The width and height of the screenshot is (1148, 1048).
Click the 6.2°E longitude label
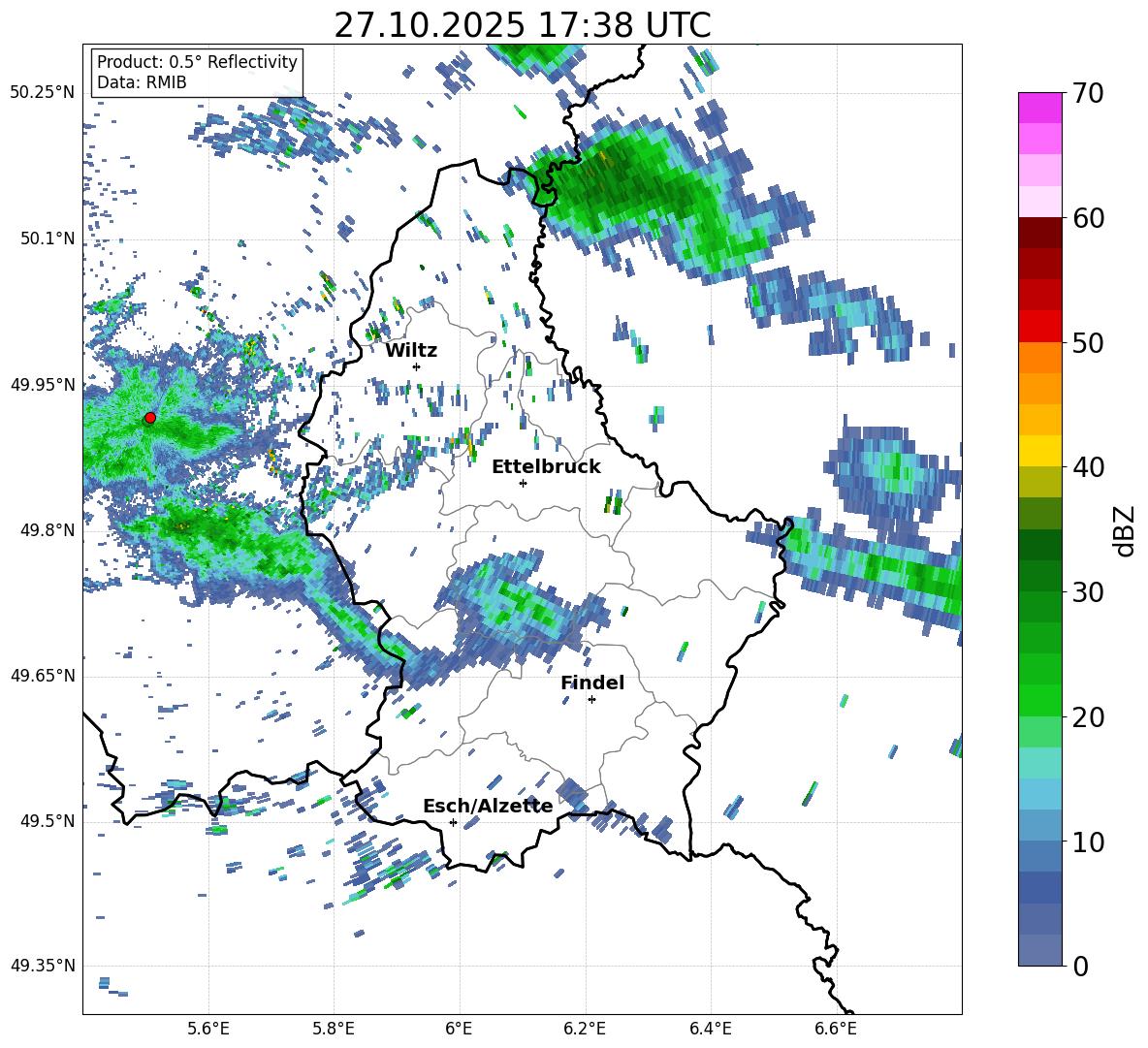585,1030
